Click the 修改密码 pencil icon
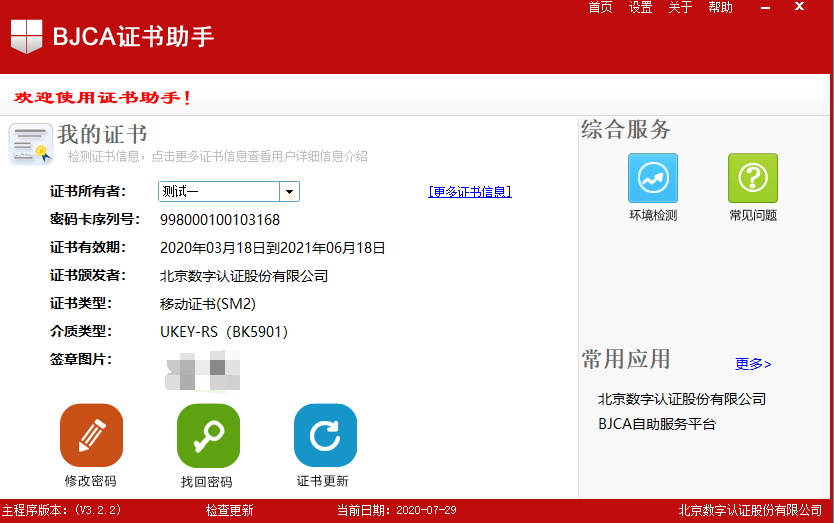This screenshot has width=834, height=523. click(91, 435)
